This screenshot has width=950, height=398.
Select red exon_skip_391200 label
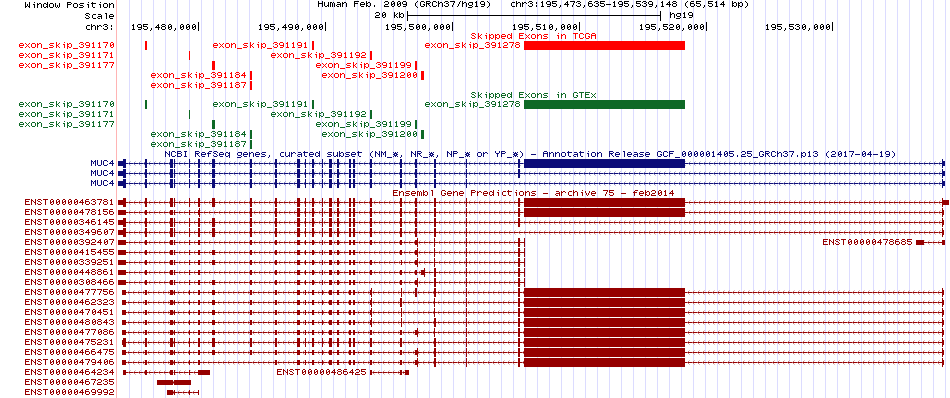(370, 75)
